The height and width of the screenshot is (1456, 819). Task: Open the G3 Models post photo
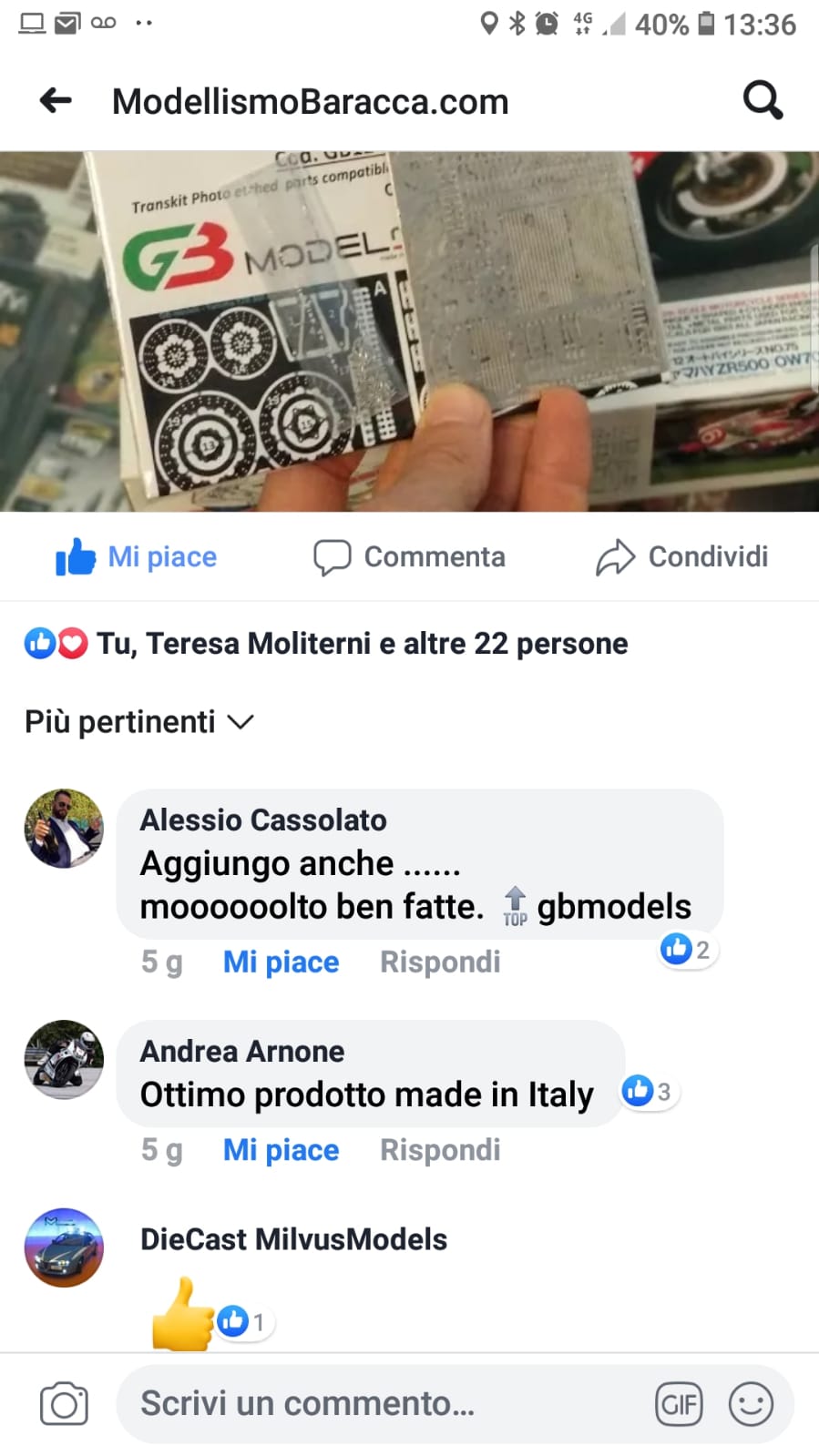pyautogui.click(x=409, y=331)
